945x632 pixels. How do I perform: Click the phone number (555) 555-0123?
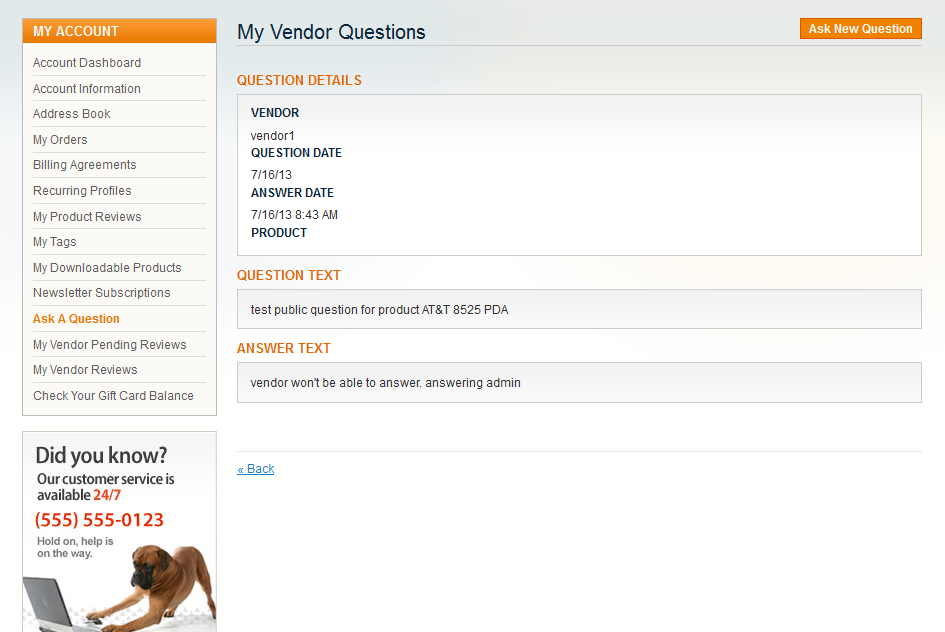click(x=99, y=520)
